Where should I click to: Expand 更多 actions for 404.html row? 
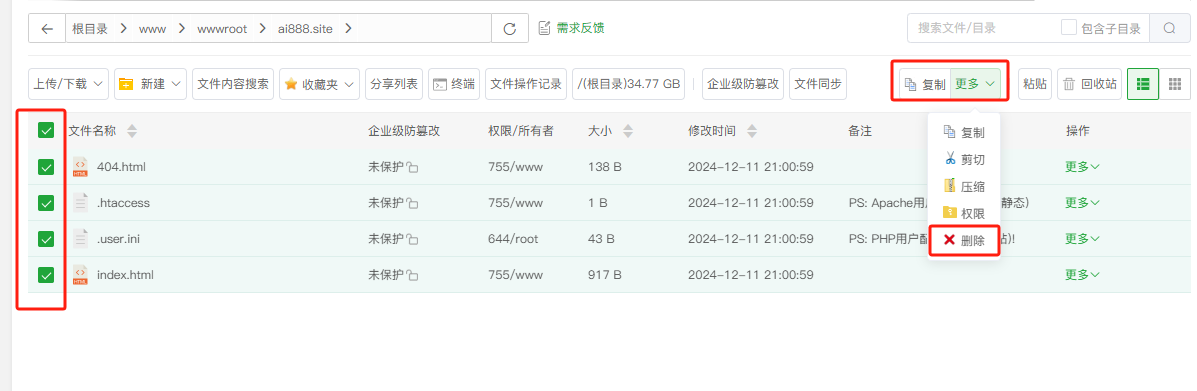pyautogui.click(x=1082, y=166)
